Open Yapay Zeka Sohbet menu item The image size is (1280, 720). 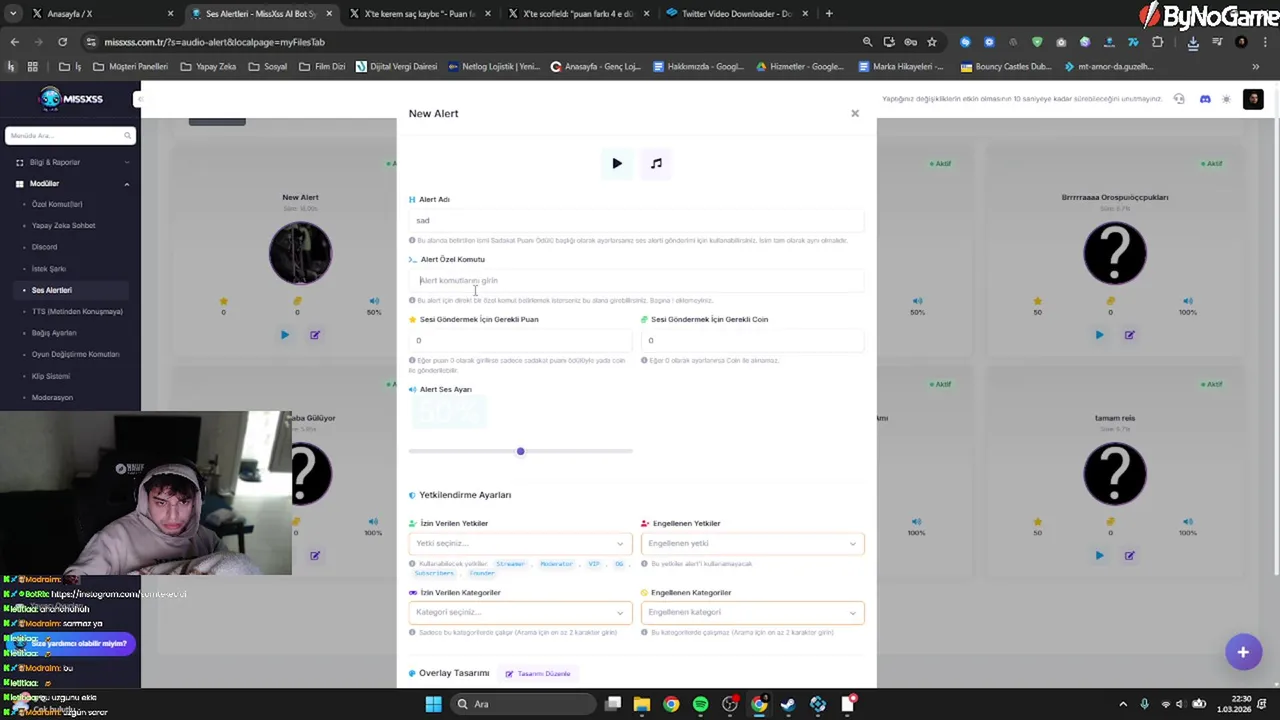64,225
